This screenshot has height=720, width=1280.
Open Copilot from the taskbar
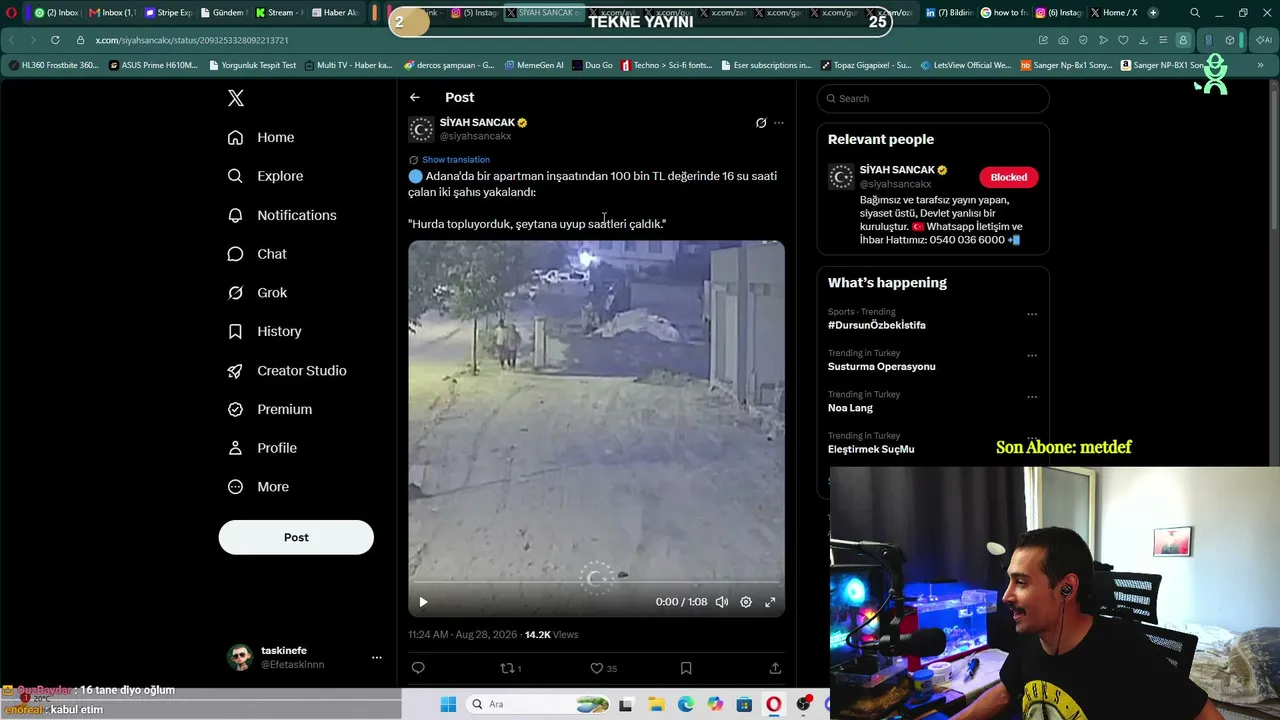tap(715, 704)
